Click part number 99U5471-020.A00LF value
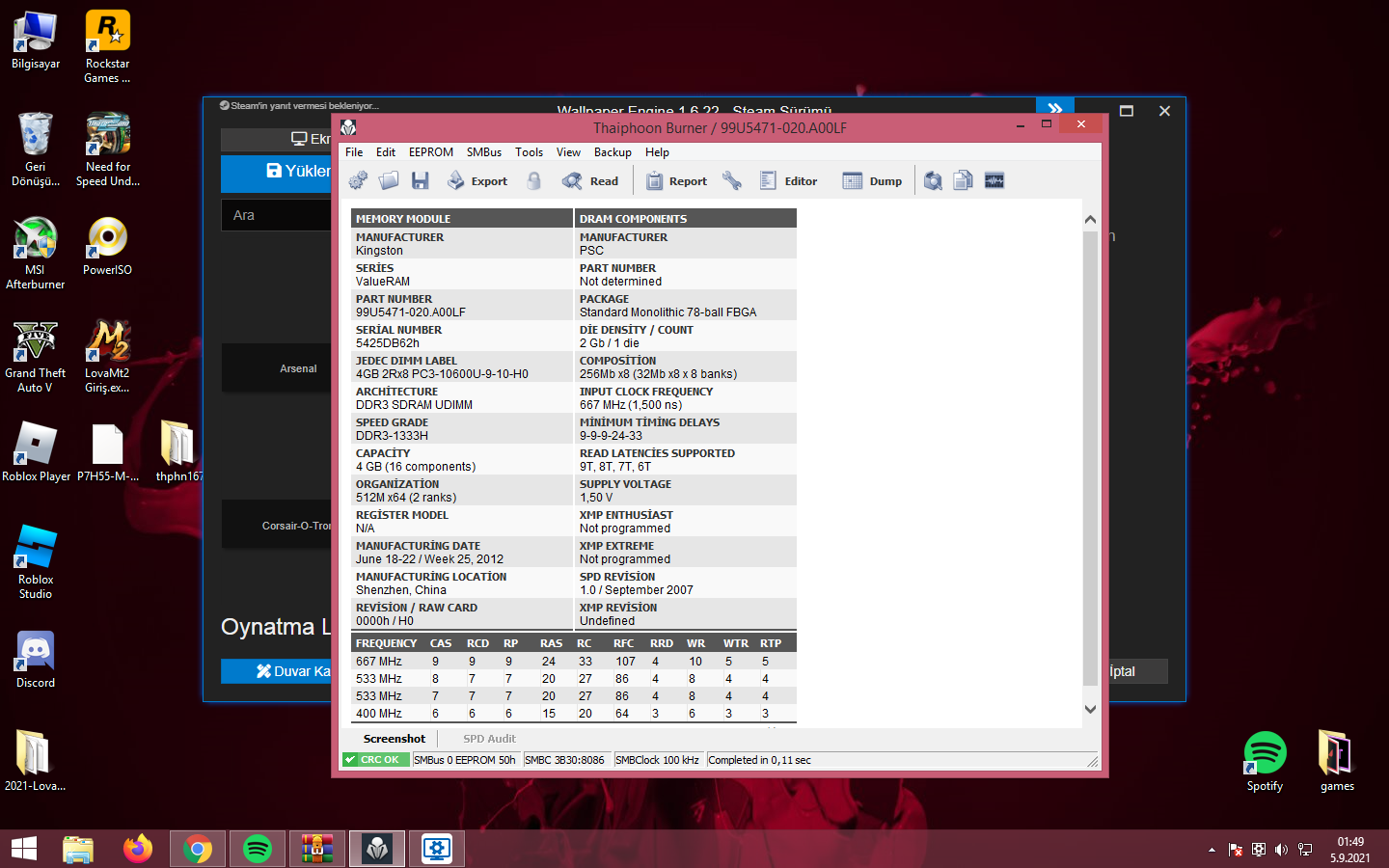The height and width of the screenshot is (868, 1389). (411, 312)
